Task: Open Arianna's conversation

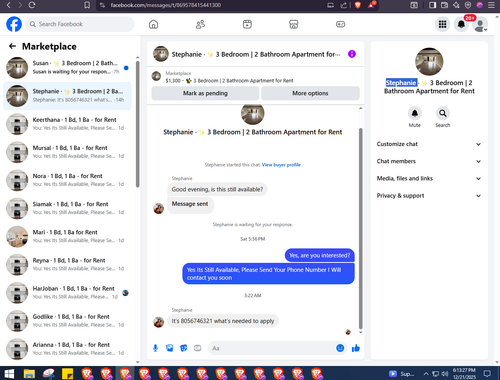Action: [x=67, y=349]
